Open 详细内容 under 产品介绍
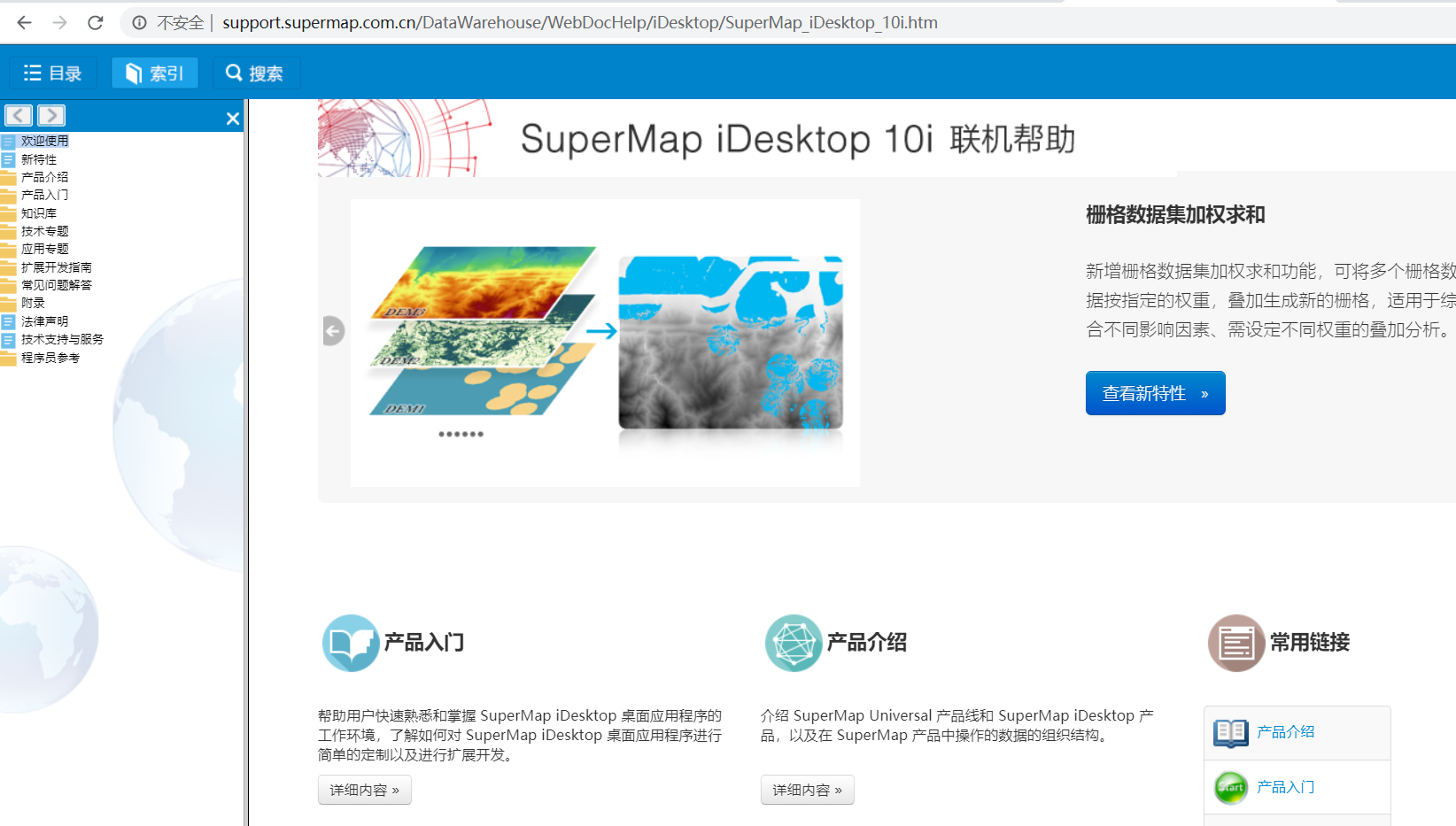This screenshot has height=826, width=1456. (808, 790)
